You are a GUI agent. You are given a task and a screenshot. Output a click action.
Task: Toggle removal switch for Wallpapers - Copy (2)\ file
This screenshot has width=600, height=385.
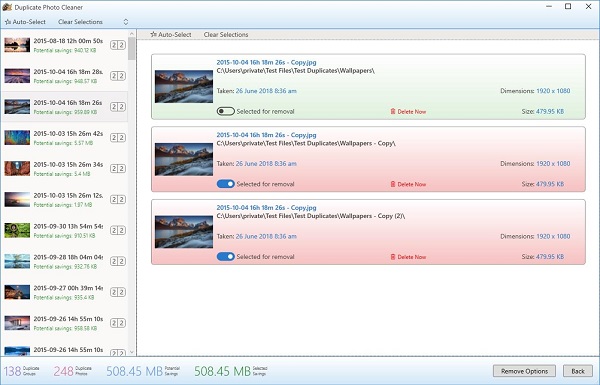click(x=225, y=257)
